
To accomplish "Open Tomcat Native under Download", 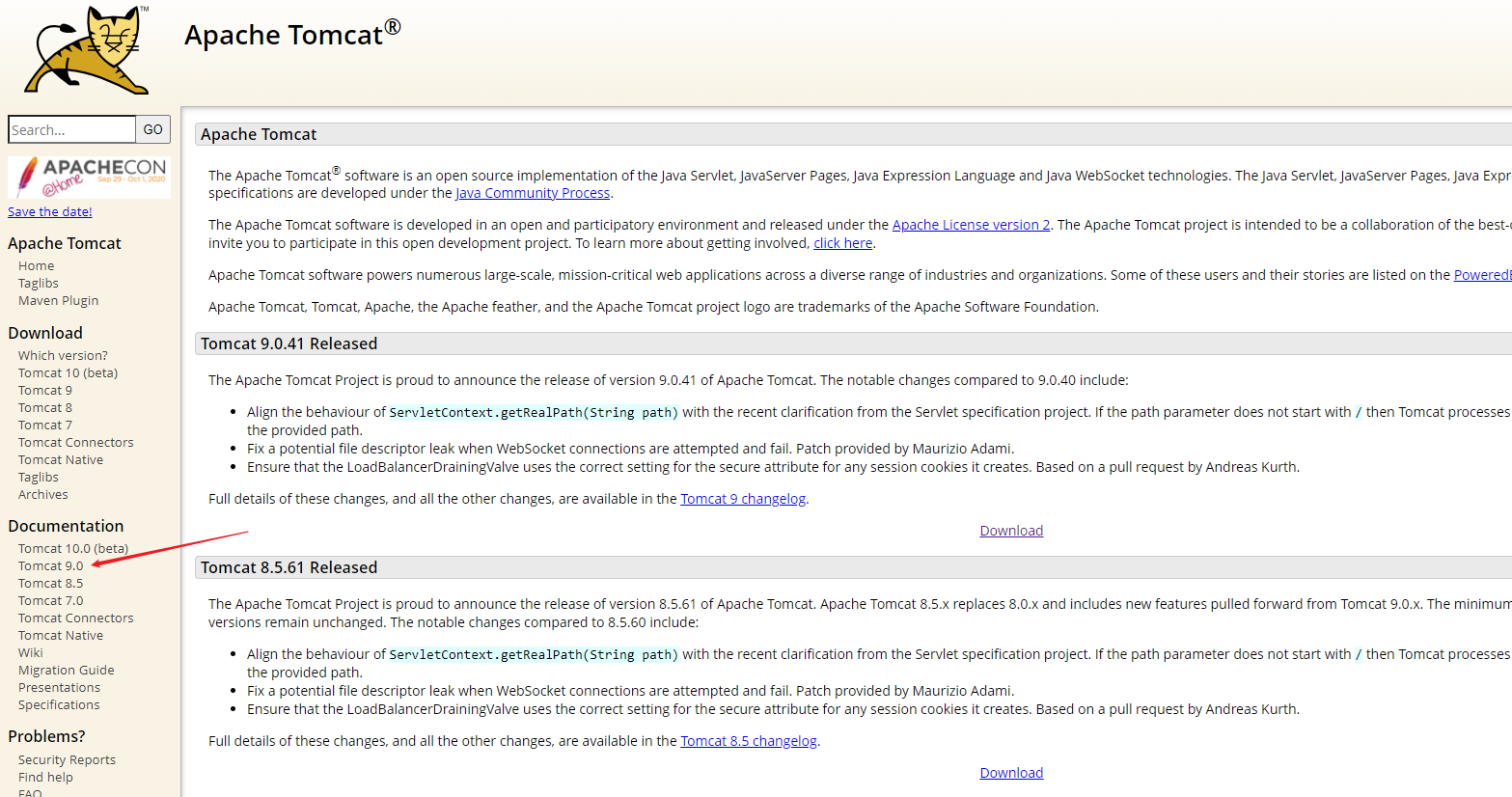I will point(61,459).
